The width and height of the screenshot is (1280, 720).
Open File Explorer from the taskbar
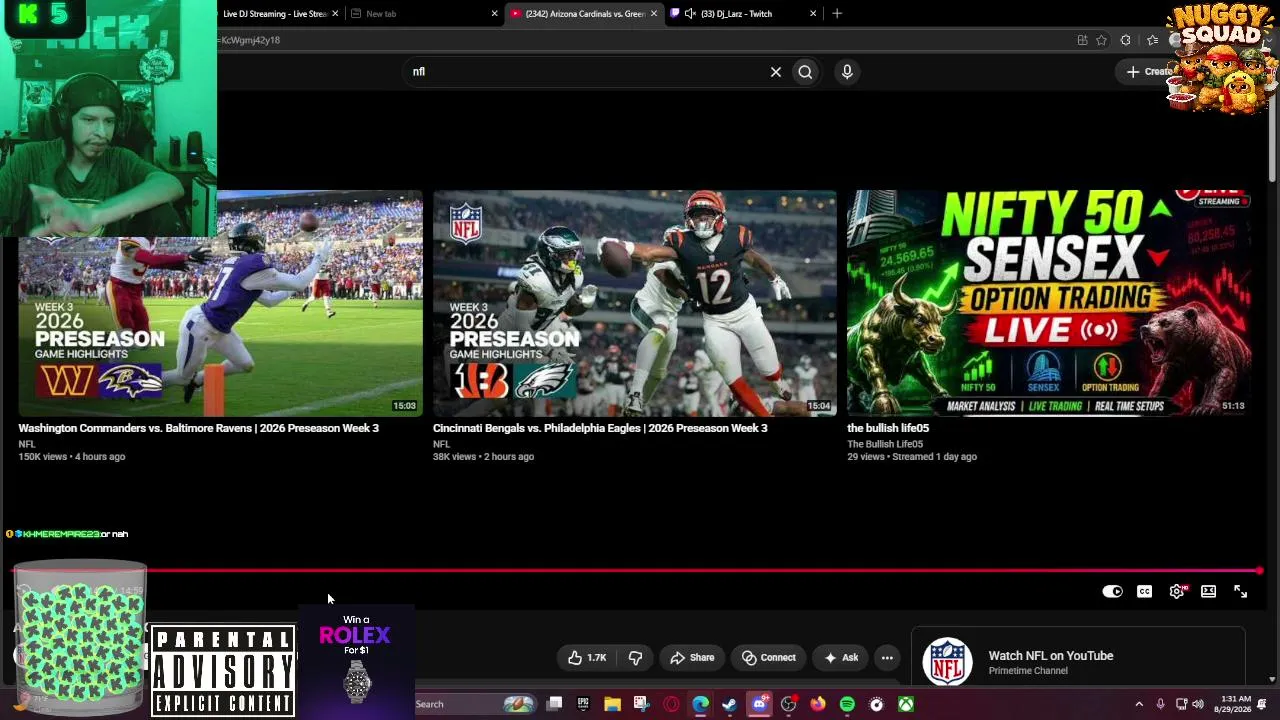click(x=612, y=704)
